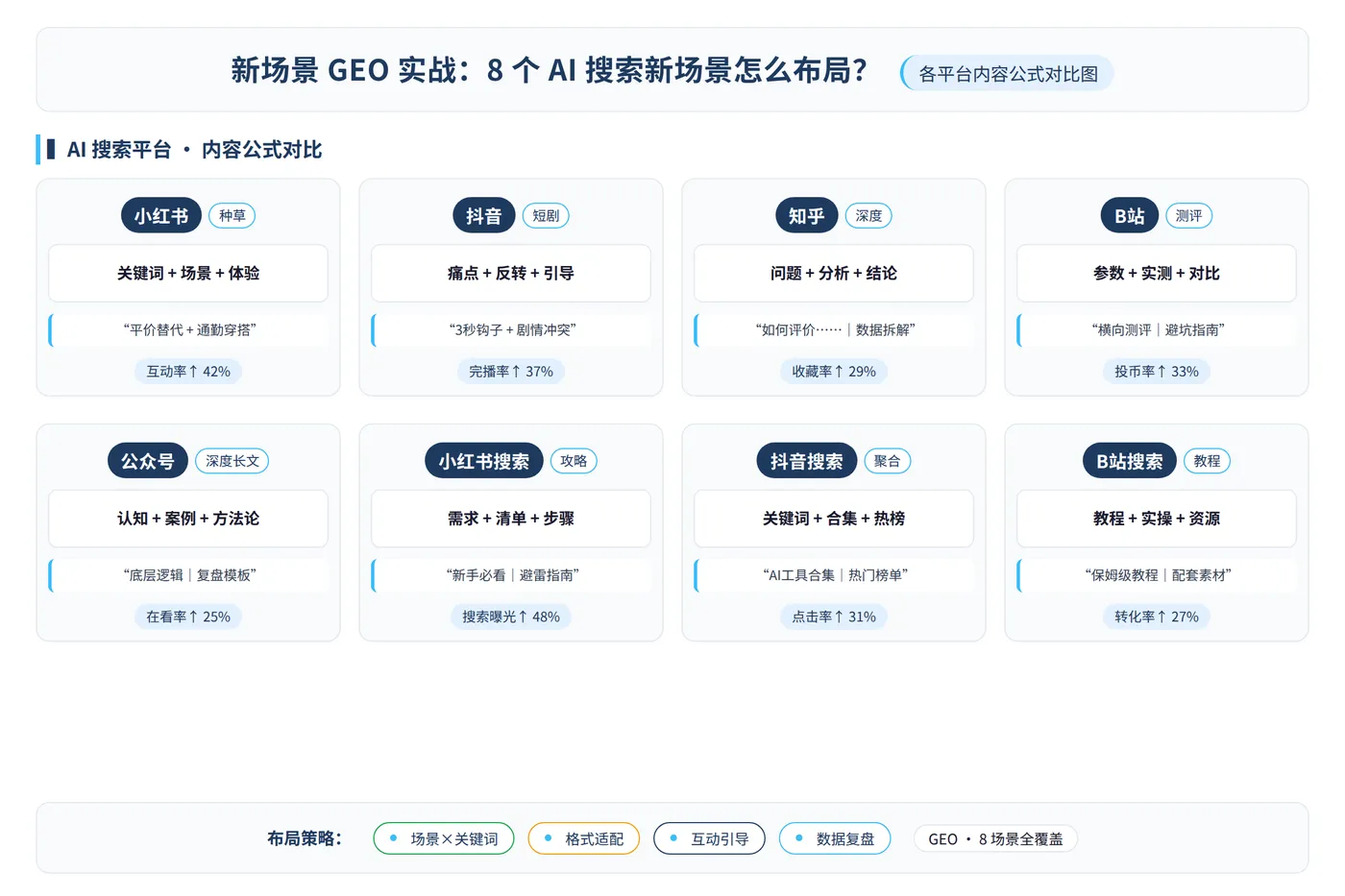
Task: Click the 关键词 + 场景 + 体验 formula box
Action: coord(188,274)
